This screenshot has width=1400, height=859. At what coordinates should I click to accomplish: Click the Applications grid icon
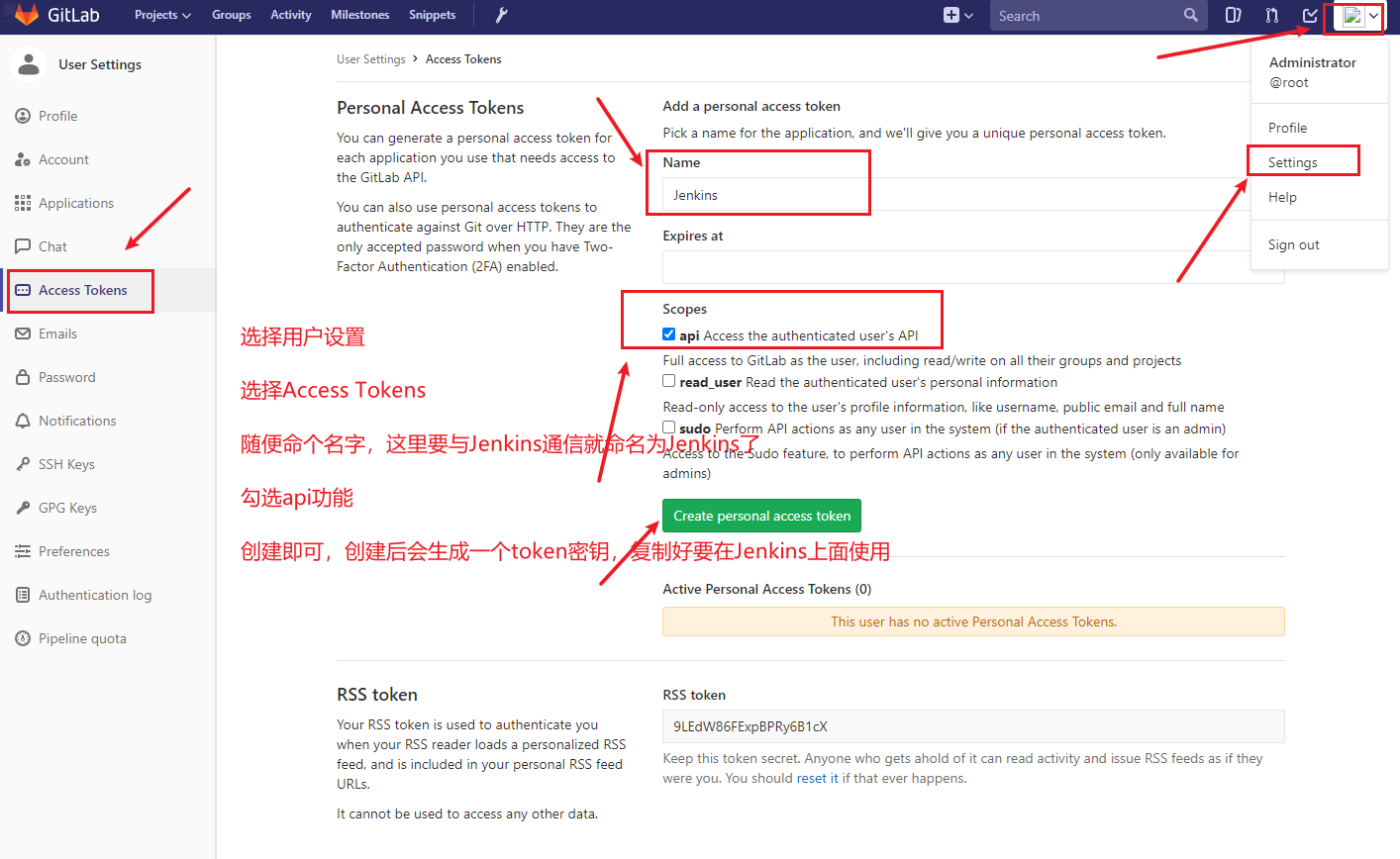coord(23,203)
